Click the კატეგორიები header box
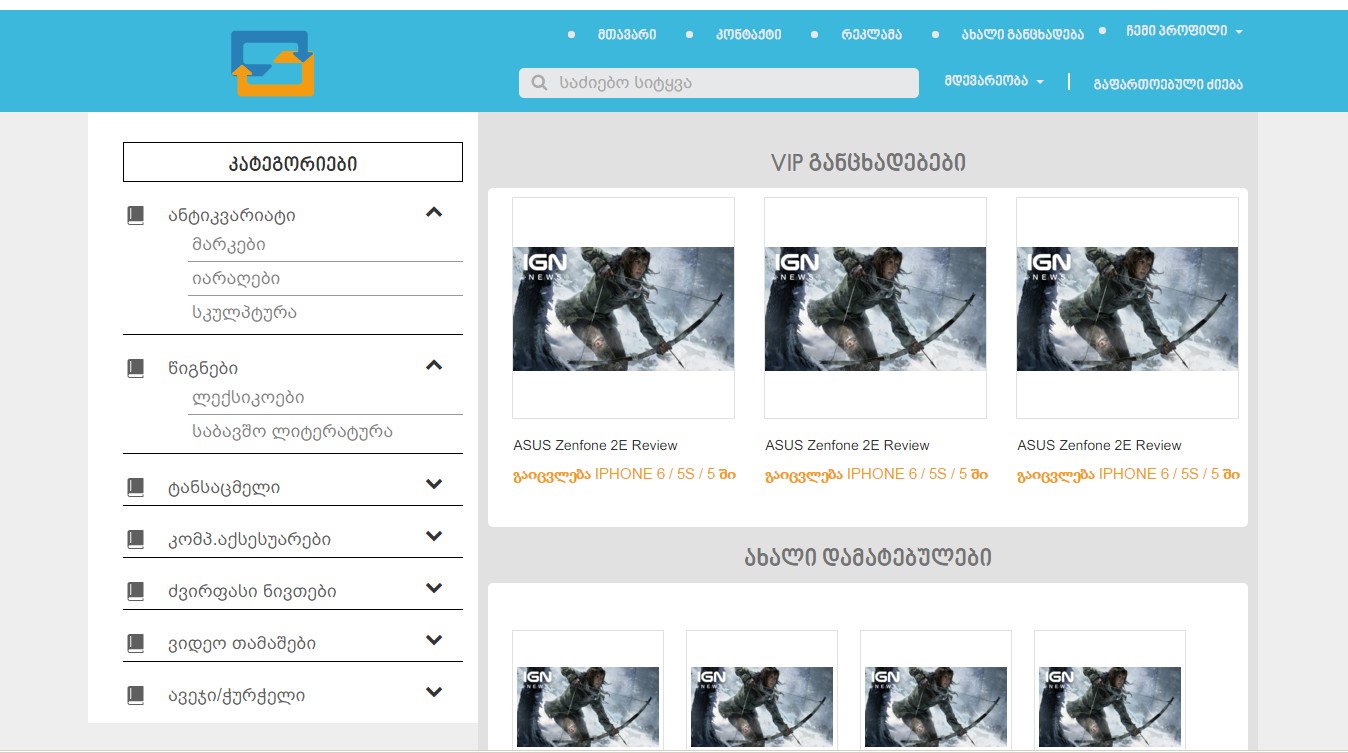Screen dimensions: 1348x753 (x=293, y=162)
